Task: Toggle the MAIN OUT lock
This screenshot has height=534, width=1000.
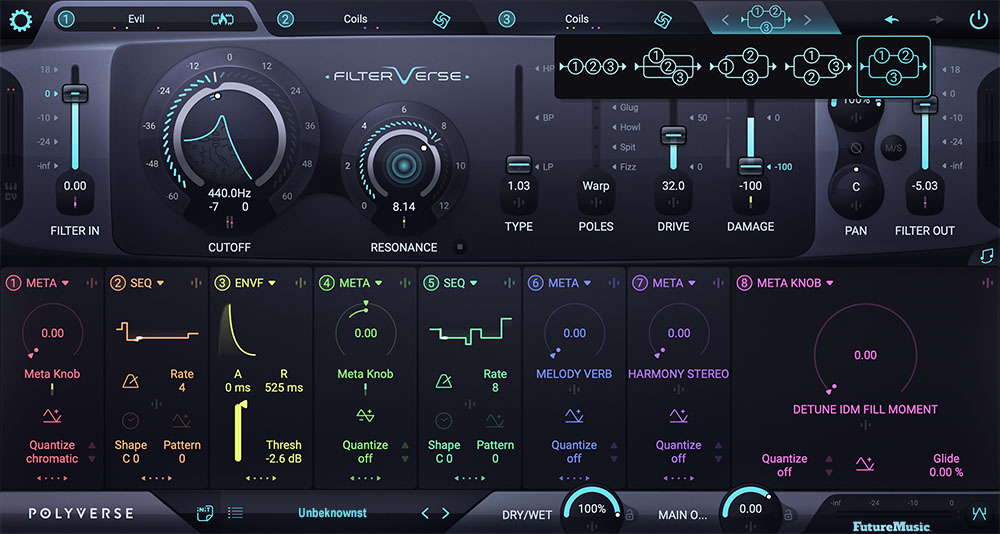Action: click(788, 514)
